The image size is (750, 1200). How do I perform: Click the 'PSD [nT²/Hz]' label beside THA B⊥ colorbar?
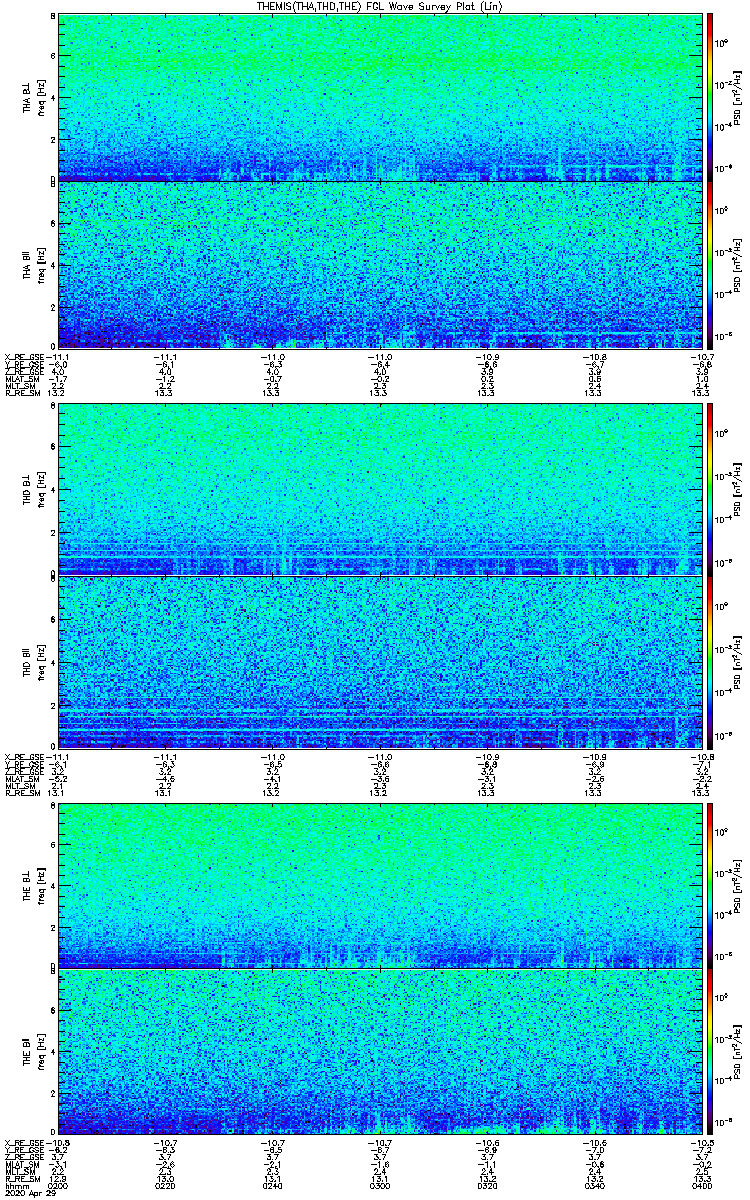(x=737, y=97)
